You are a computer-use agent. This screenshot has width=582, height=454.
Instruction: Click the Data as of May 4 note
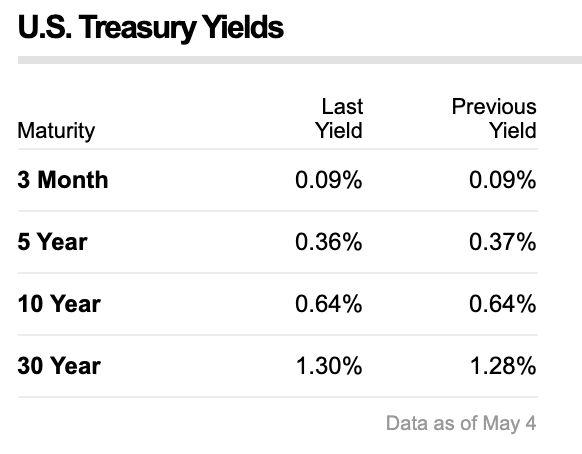[461, 424]
